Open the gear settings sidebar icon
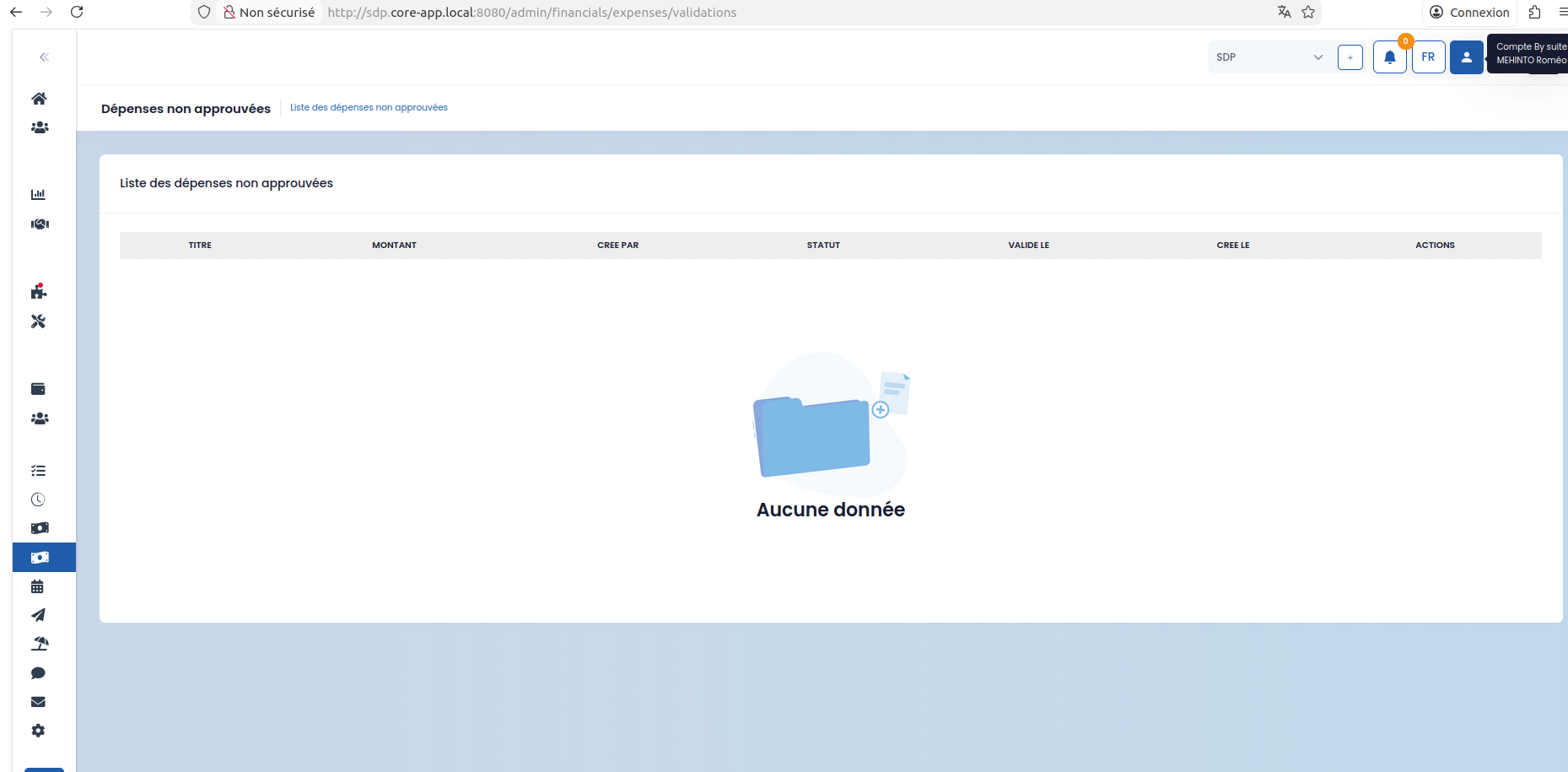 [x=38, y=731]
